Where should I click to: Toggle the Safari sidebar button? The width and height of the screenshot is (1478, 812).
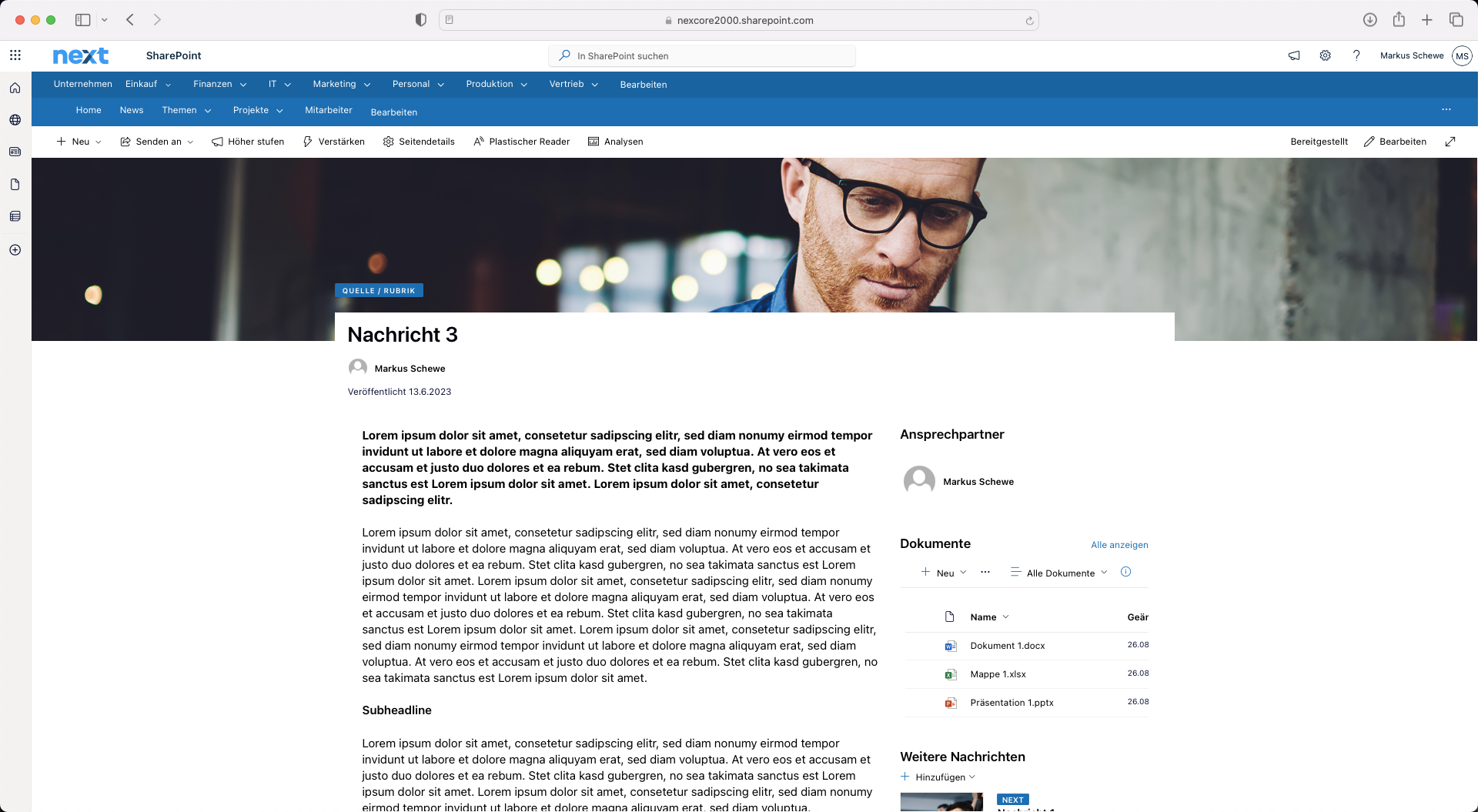(82, 20)
